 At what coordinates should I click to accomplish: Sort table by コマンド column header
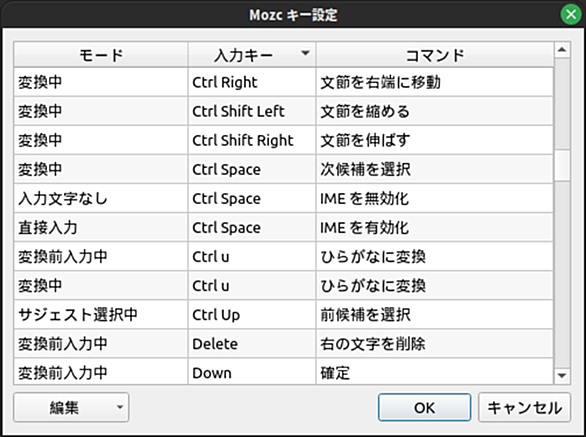pyautogui.click(x=435, y=55)
